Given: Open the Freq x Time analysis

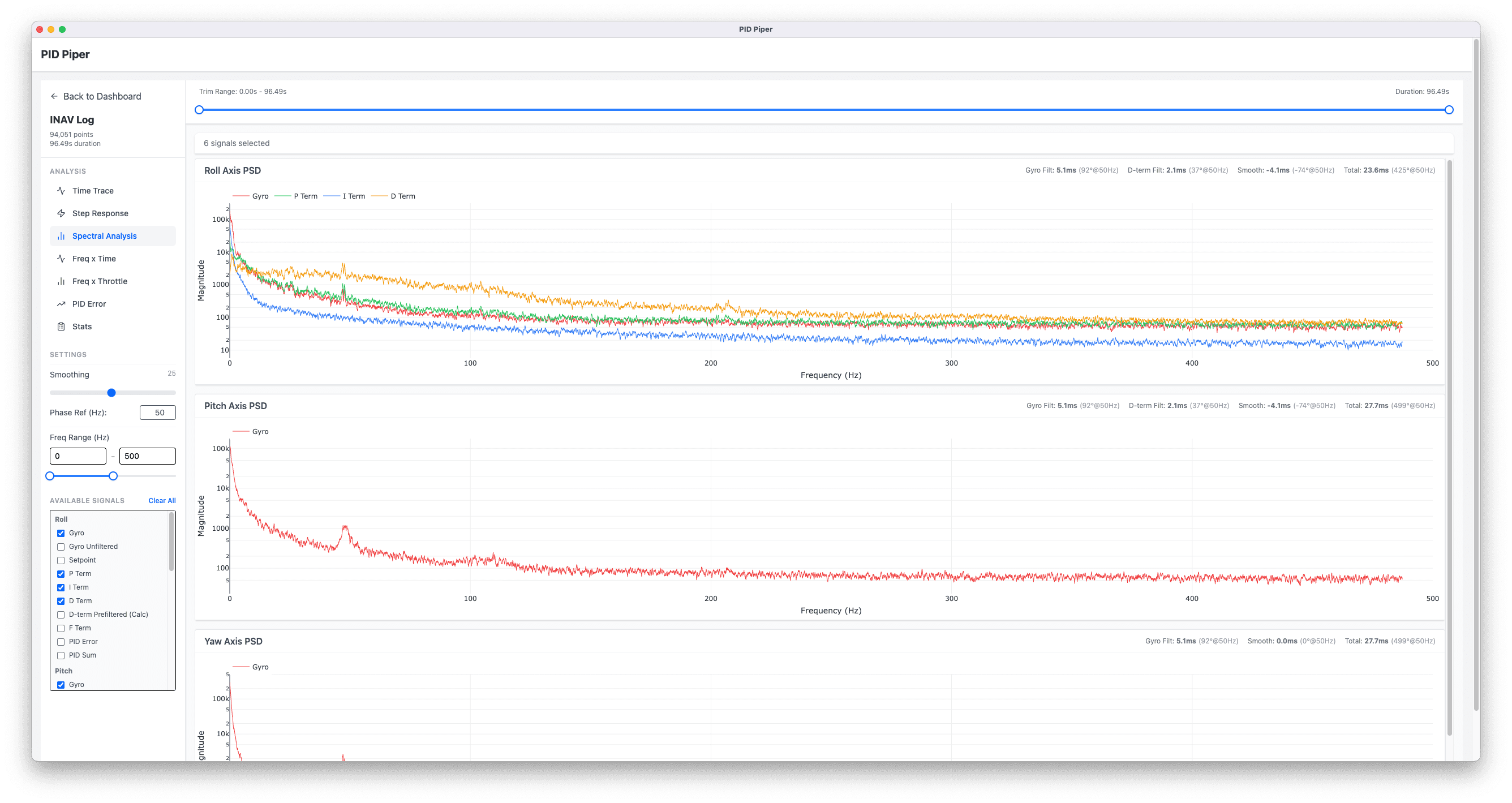Looking at the screenshot, I should (x=93, y=258).
